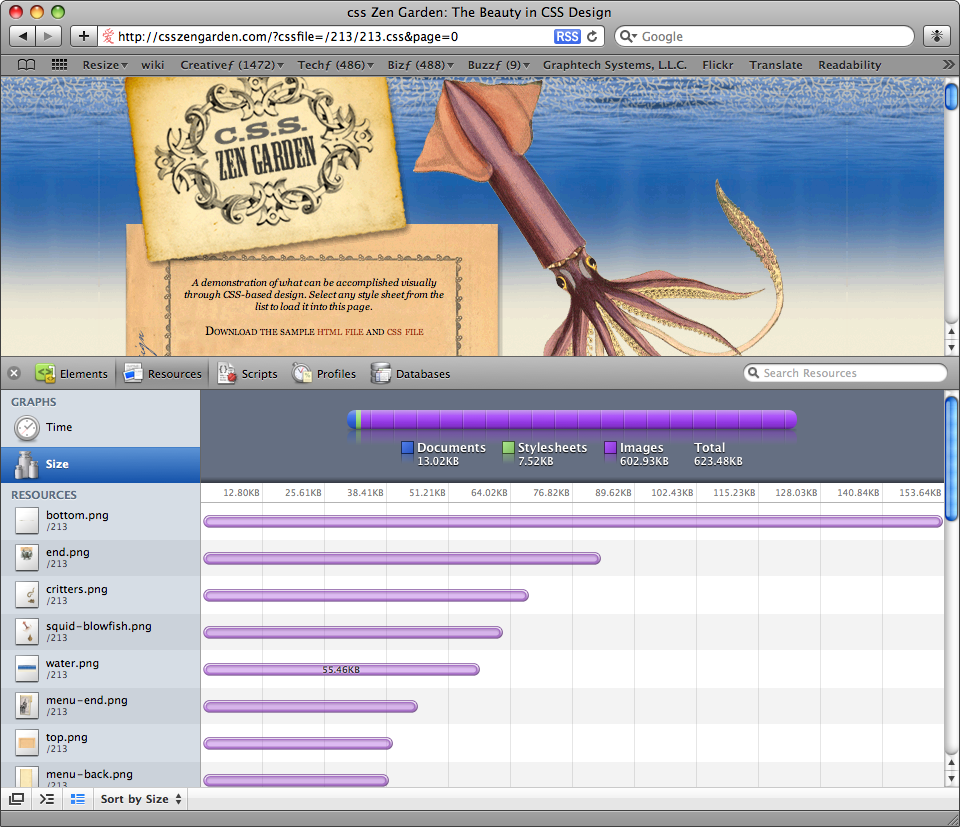Select the Size graph mode
The image size is (960, 827).
click(x=58, y=463)
